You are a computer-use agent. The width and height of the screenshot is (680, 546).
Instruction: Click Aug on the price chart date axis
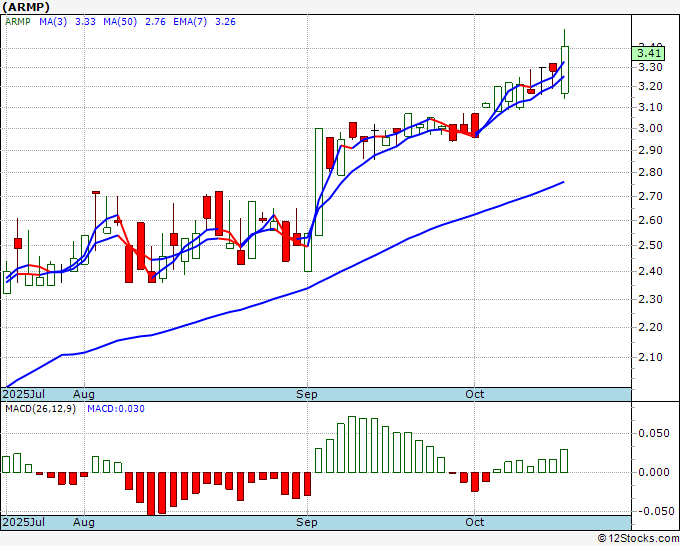click(x=84, y=394)
